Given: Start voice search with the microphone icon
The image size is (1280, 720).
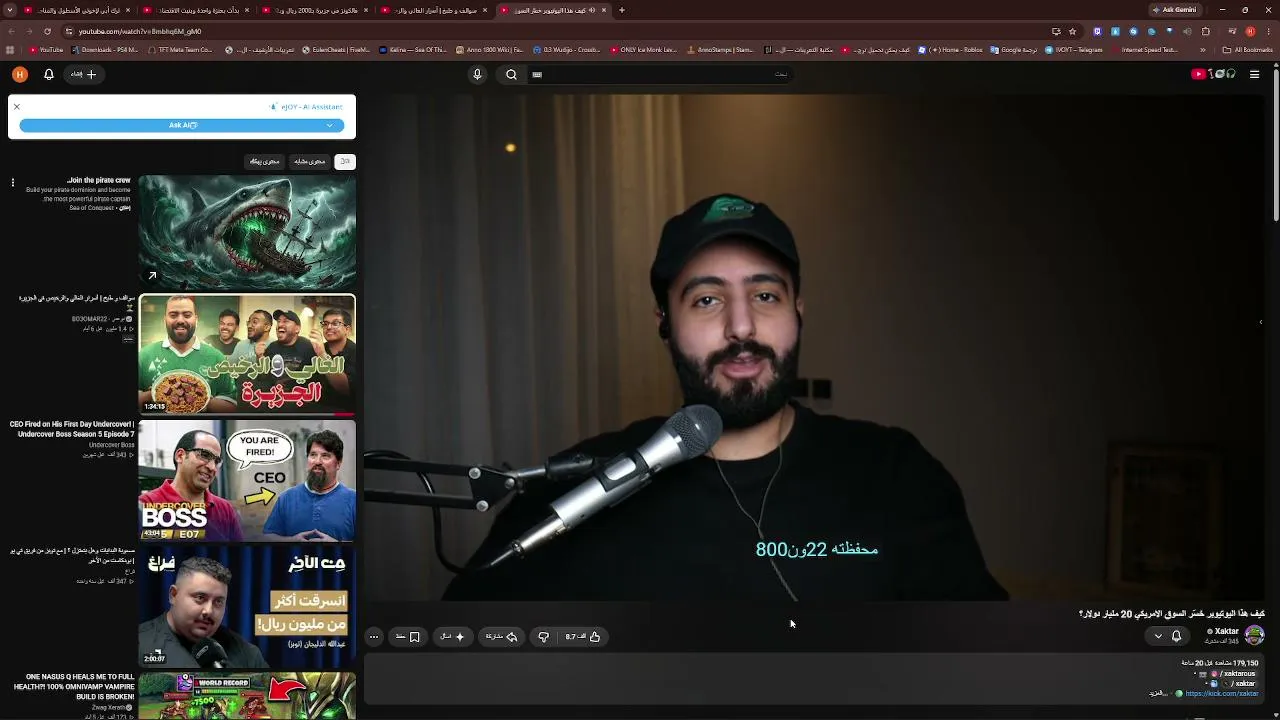Looking at the screenshot, I should 477,74.
